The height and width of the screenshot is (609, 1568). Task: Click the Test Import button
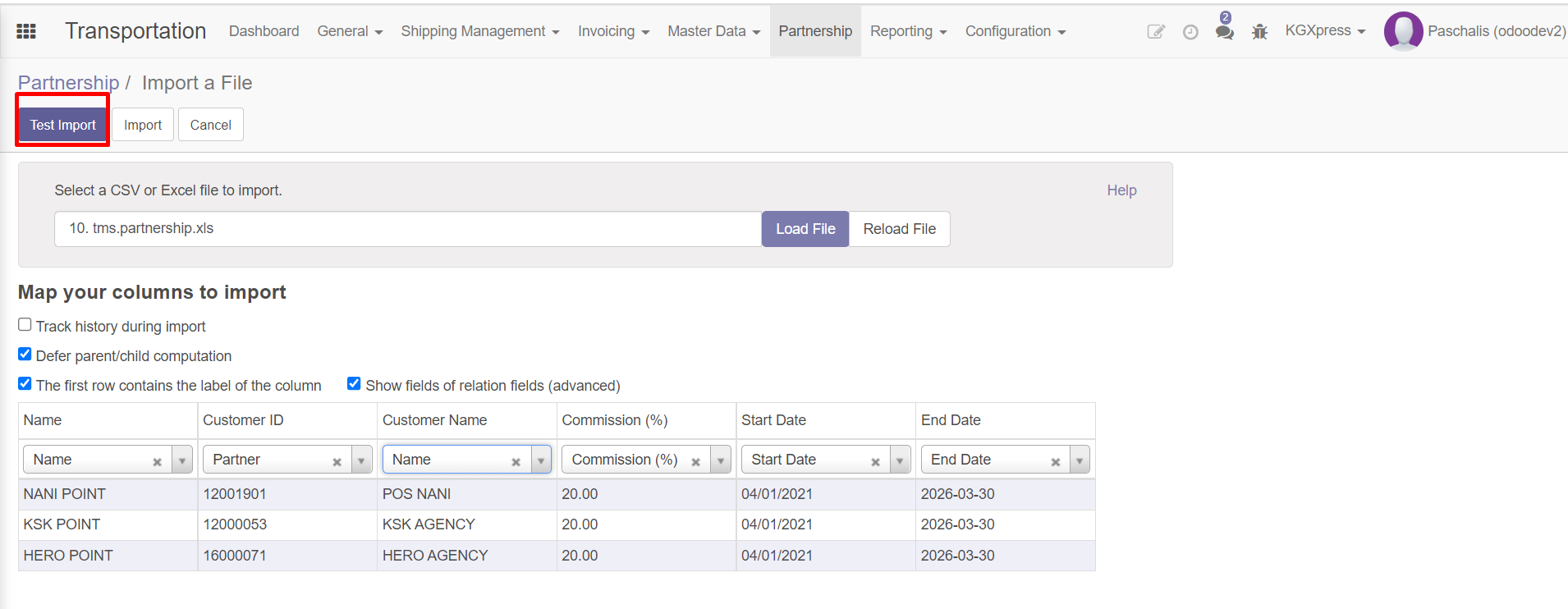pyautogui.click(x=63, y=125)
